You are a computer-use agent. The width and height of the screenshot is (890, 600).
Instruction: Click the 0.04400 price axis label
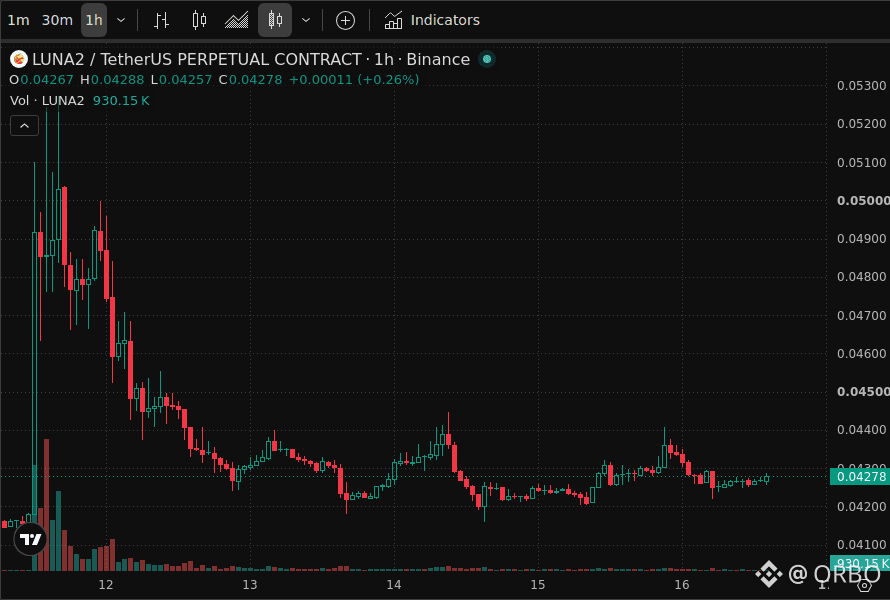click(862, 430)
